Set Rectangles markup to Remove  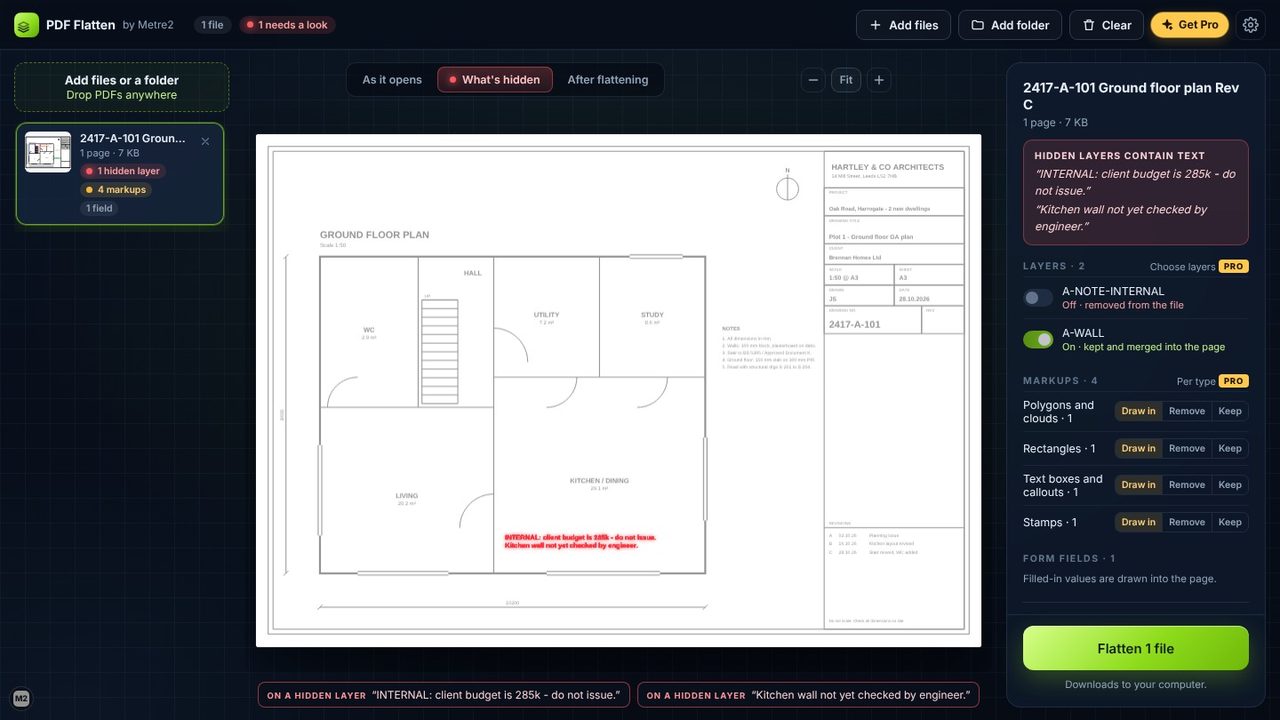tap(1187, 448)
